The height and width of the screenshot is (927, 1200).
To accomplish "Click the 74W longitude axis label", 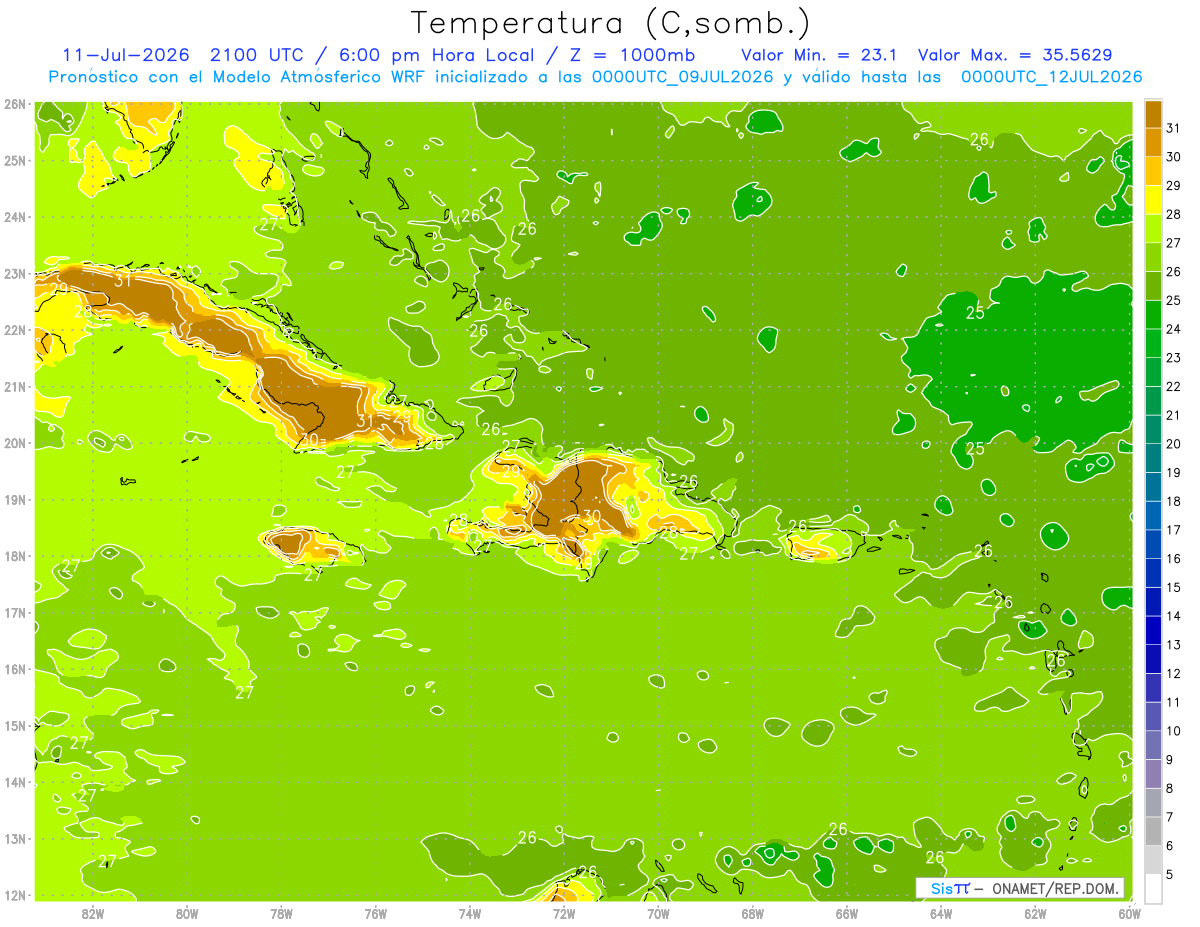I will pyautogui.click(x=470, y=912).
